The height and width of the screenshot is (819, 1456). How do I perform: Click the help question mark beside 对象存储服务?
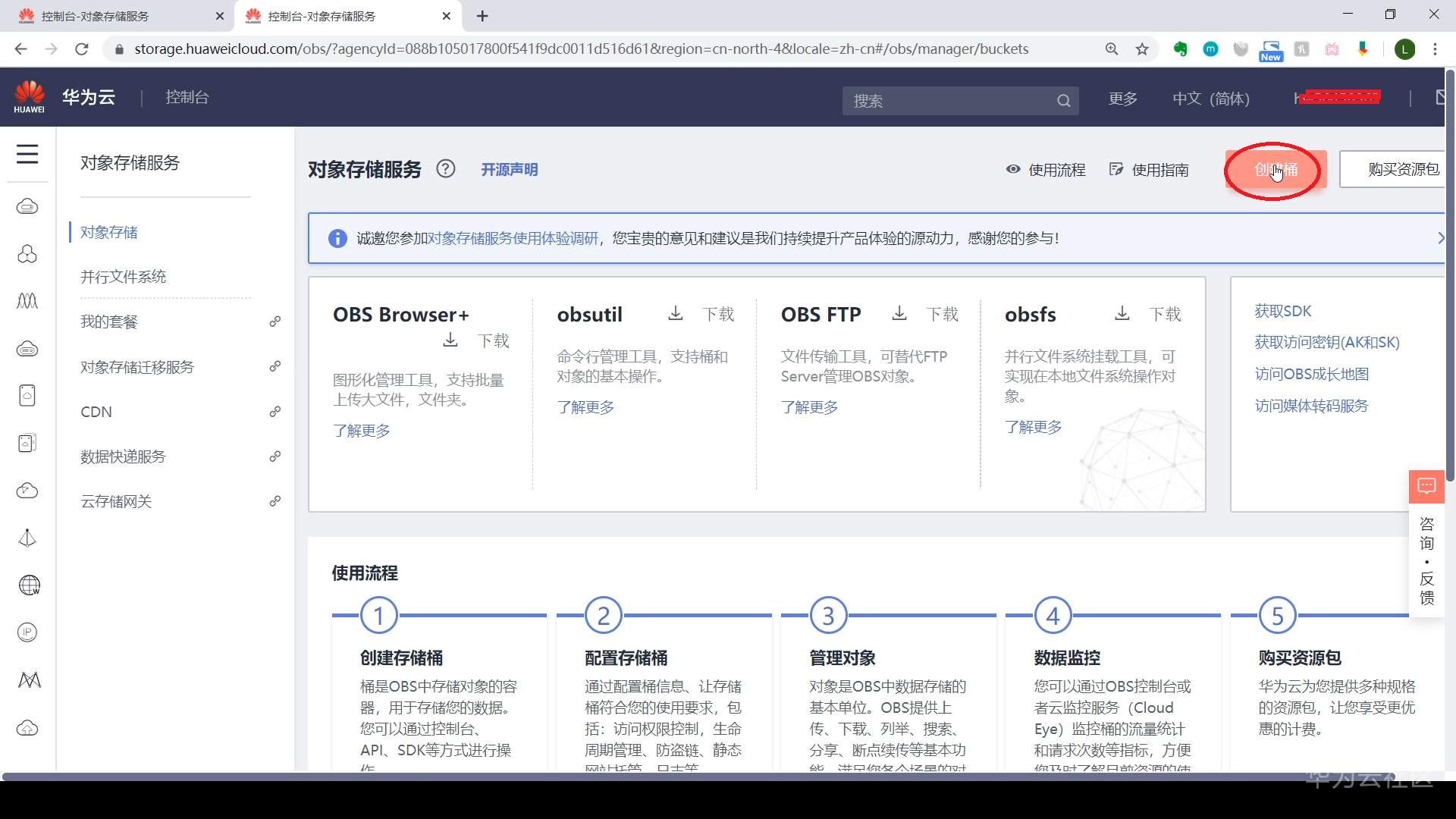[446, 169]
